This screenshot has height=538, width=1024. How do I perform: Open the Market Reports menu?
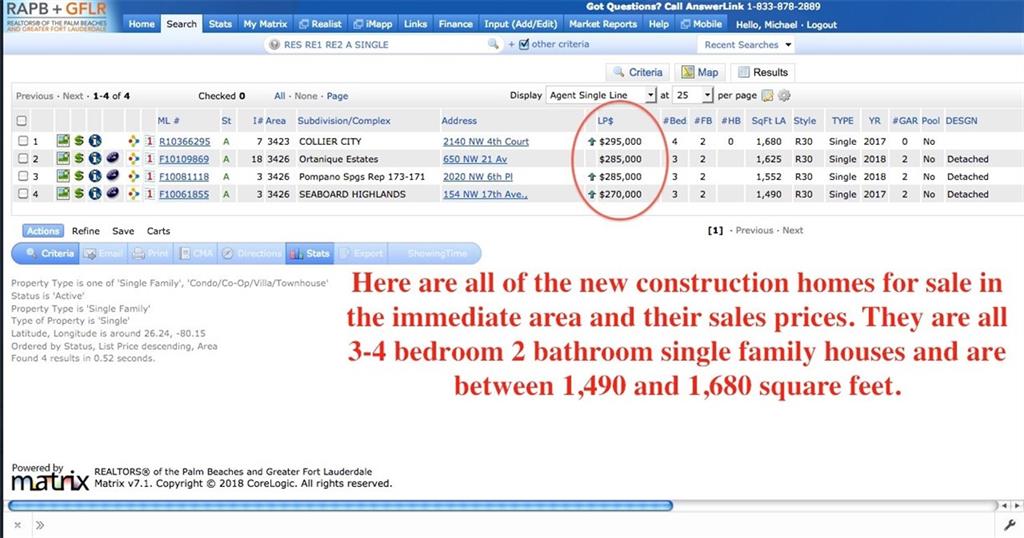point(603,24)
